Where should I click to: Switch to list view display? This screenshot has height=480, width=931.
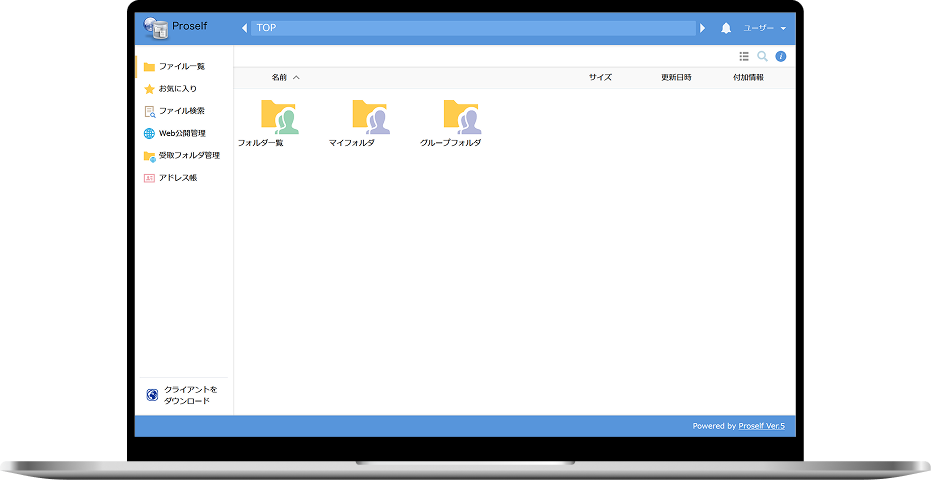click(x=744, y=56)
